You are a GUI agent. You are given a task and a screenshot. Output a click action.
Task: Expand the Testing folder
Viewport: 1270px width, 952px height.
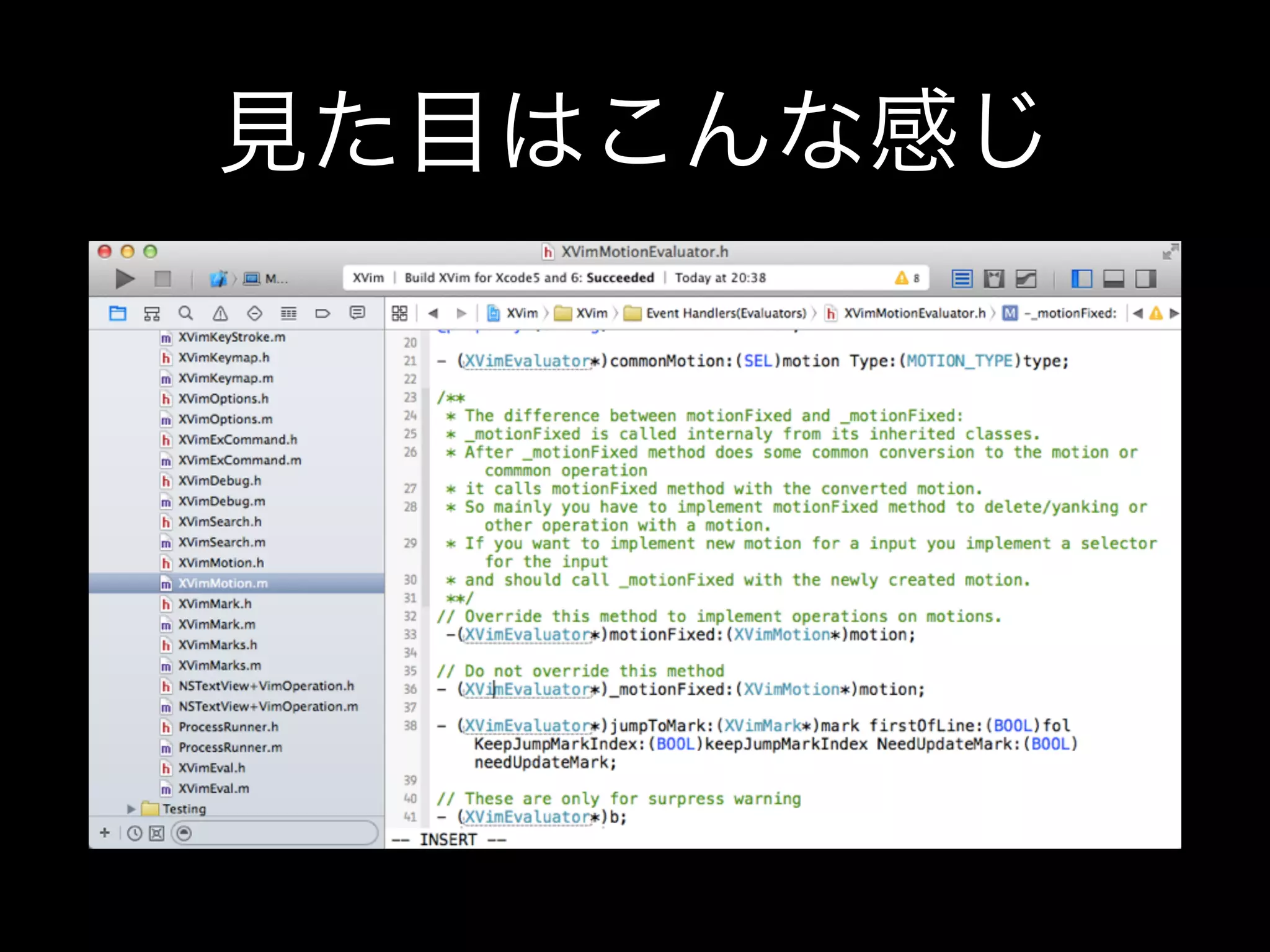pyautogui.click(x=131, y=809)
